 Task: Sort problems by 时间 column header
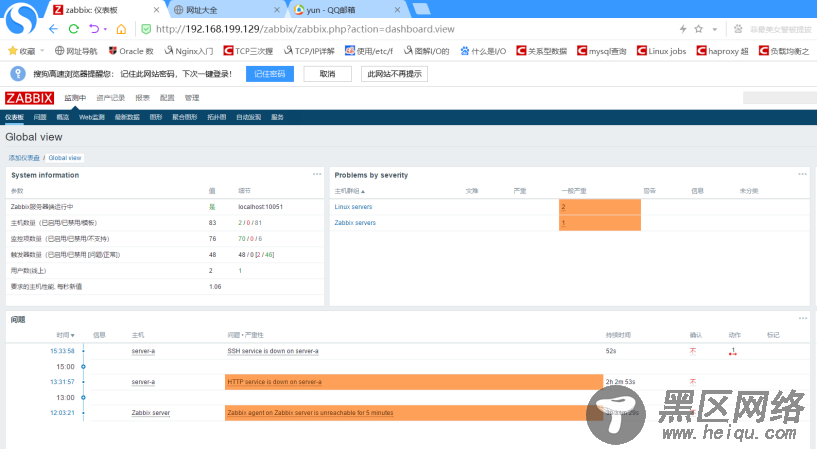(x=66, y=335)
